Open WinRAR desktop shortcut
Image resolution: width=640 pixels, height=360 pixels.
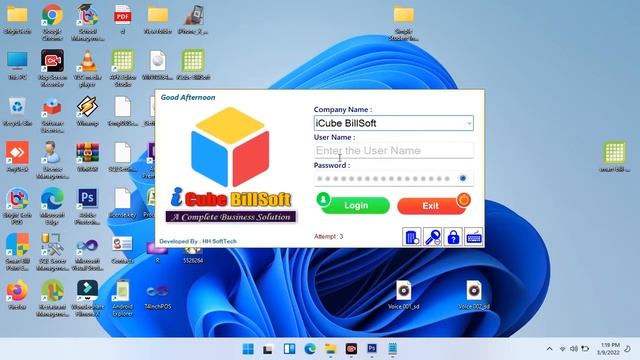(87, 157)
